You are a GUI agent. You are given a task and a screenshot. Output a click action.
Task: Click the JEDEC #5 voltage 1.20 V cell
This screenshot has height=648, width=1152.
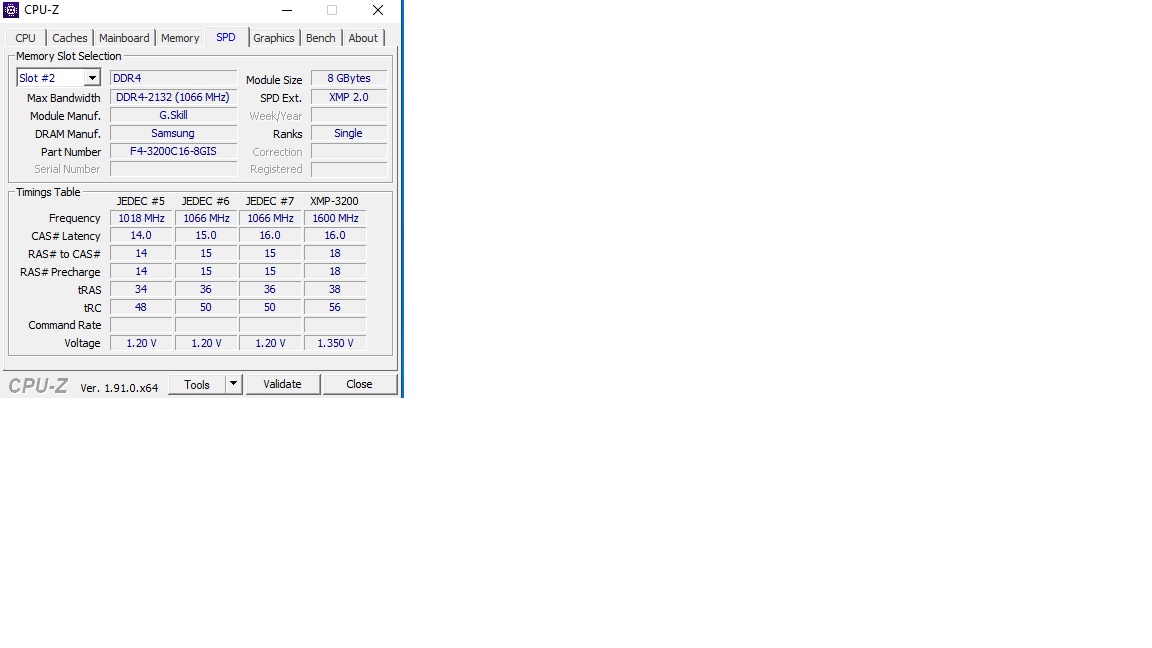141,343
